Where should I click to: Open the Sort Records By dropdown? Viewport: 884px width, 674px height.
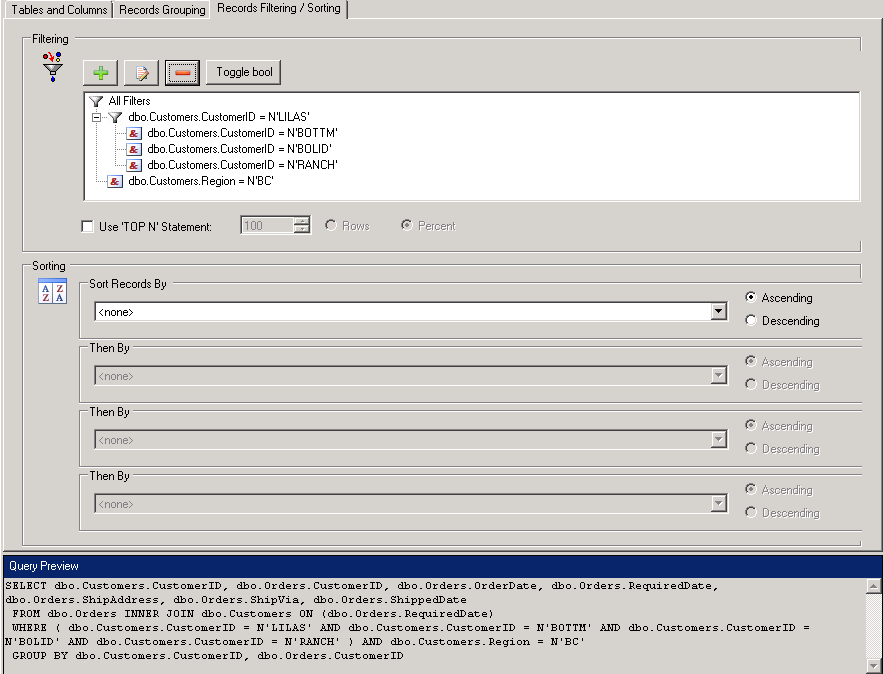coord(717,312)
